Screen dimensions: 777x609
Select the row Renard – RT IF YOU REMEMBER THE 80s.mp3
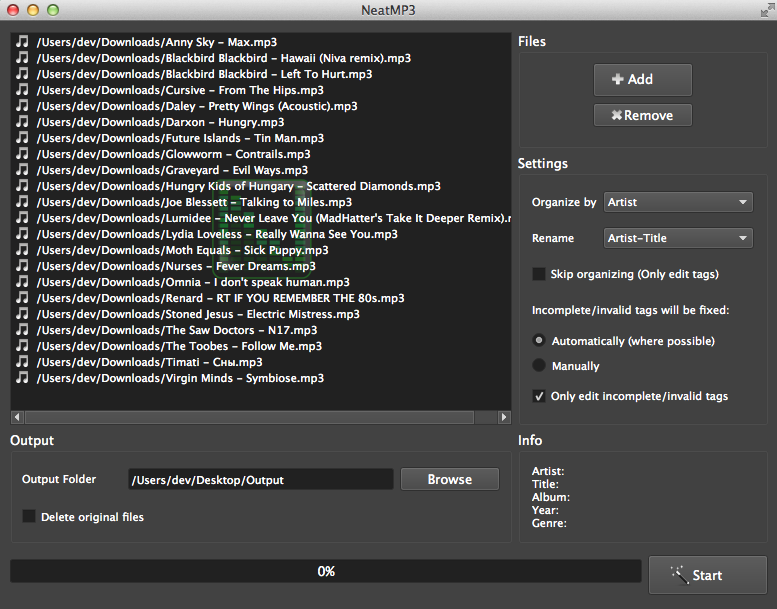[x=261, y=297]
